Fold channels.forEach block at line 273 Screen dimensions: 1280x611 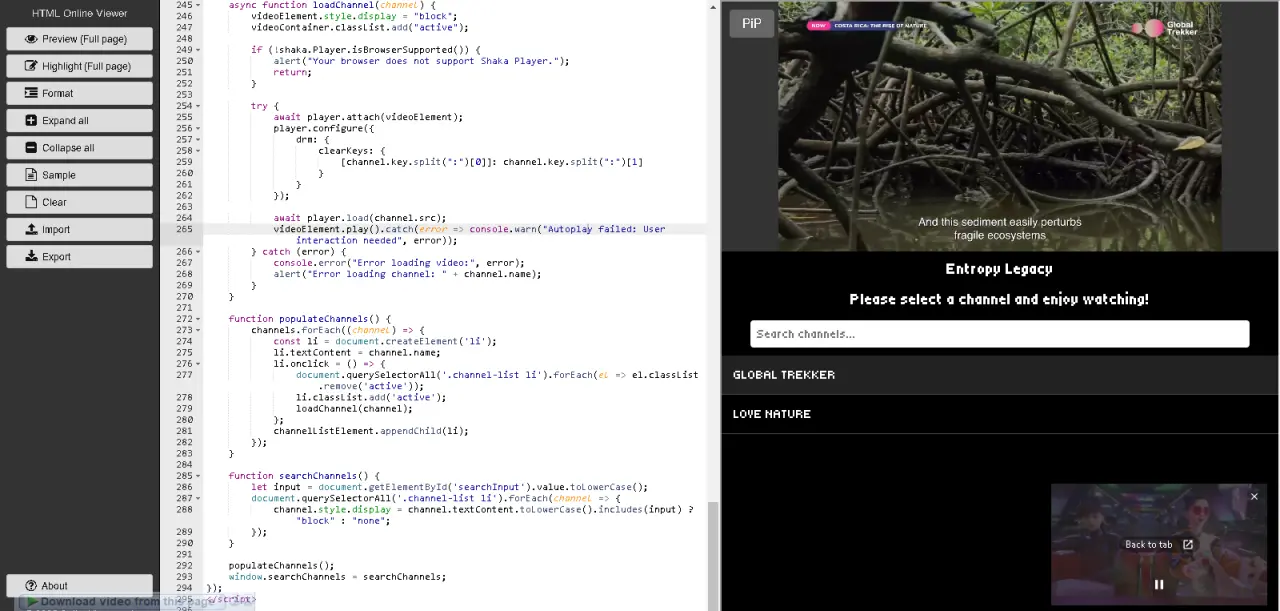point(198,330)
